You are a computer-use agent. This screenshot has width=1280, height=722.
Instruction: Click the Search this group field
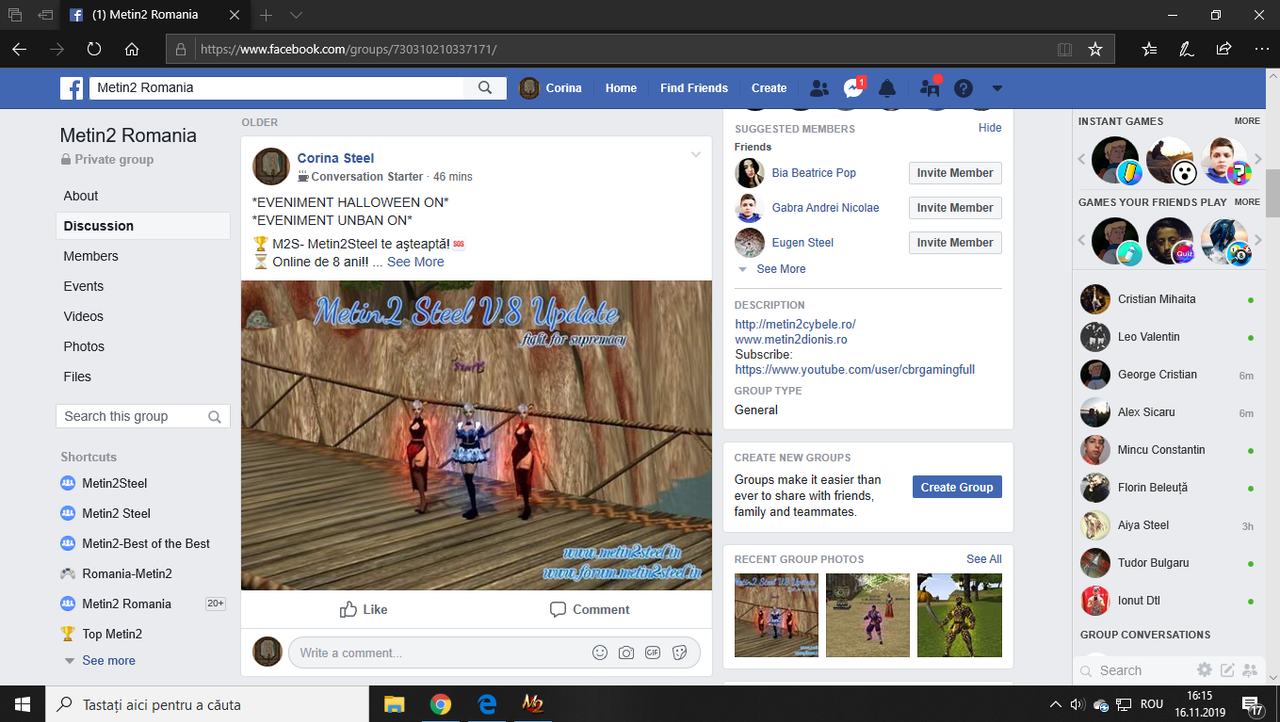tap(143, 416)
